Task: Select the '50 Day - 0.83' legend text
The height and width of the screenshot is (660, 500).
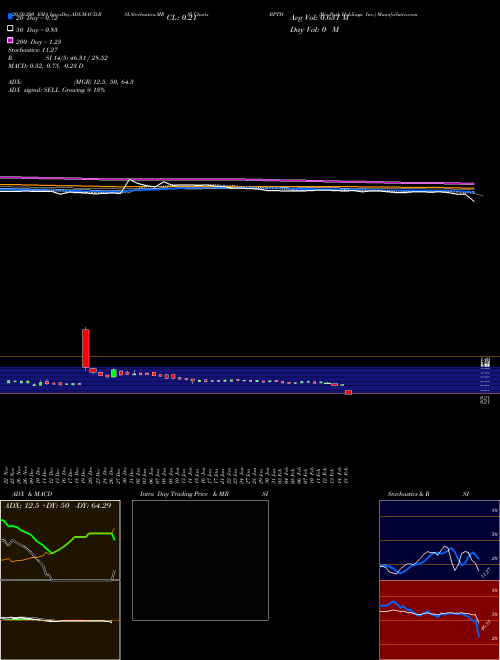Action: [37, 30]
